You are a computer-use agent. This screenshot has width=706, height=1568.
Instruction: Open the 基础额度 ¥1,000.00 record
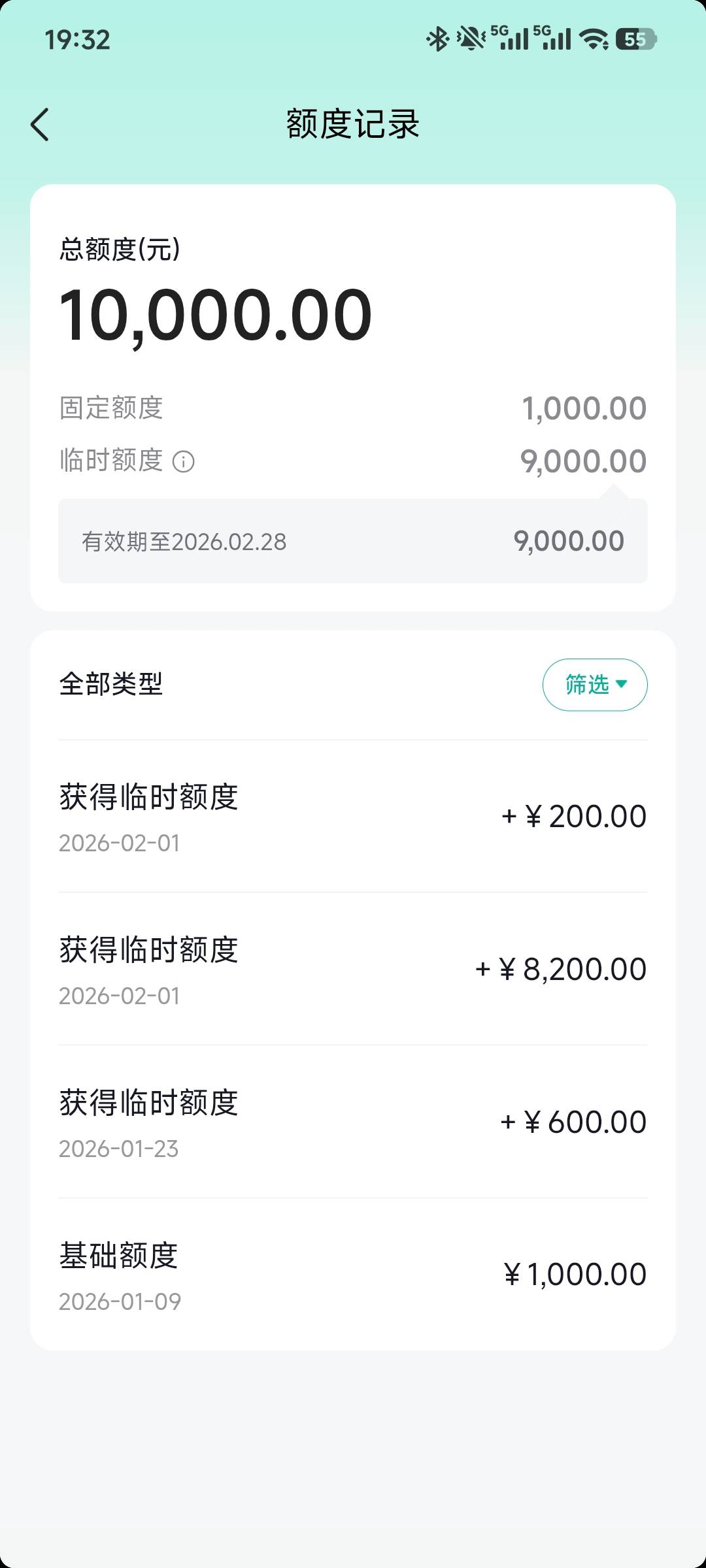[353, 1275]
